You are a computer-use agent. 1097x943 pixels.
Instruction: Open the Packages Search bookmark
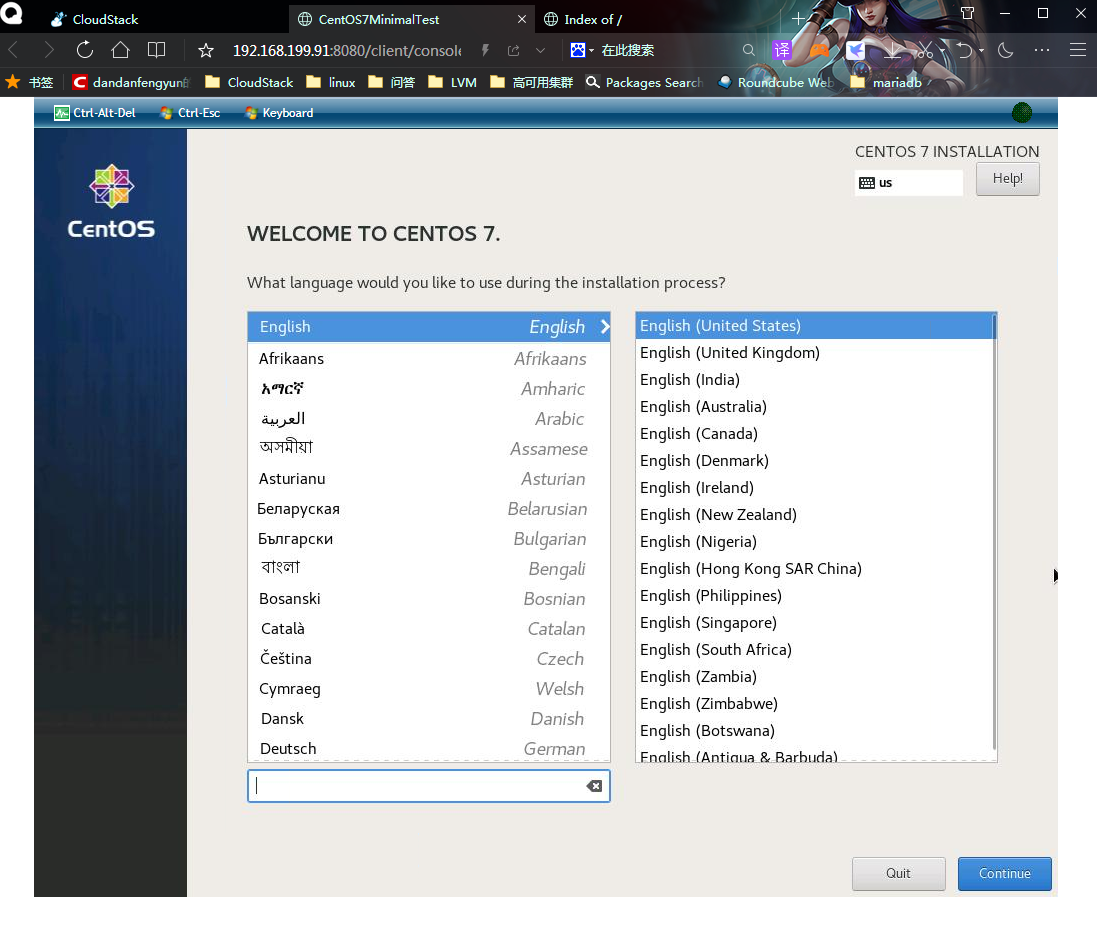(644, 83)
